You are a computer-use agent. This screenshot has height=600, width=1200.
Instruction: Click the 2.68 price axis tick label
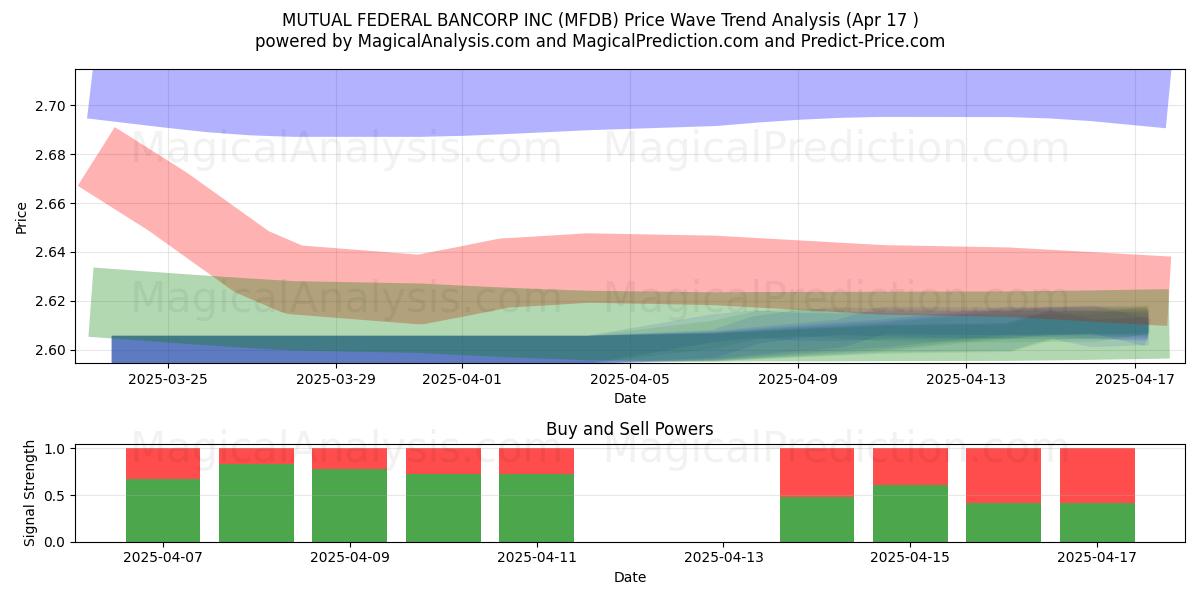coord(49,155)
